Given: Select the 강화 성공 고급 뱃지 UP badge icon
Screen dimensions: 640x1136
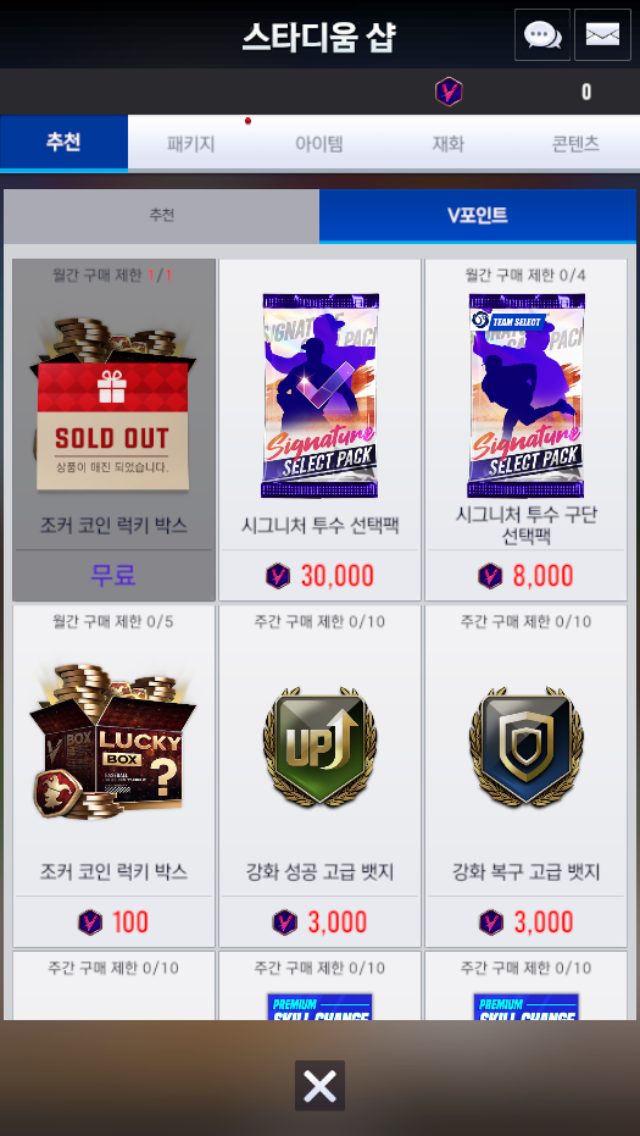Looking at the screenshot, I should [320, 748].
